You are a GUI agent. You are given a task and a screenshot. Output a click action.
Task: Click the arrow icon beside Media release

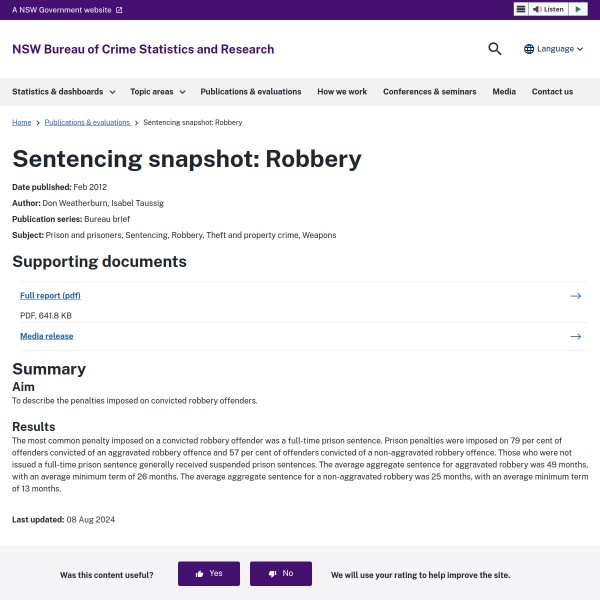pos(575,336)
